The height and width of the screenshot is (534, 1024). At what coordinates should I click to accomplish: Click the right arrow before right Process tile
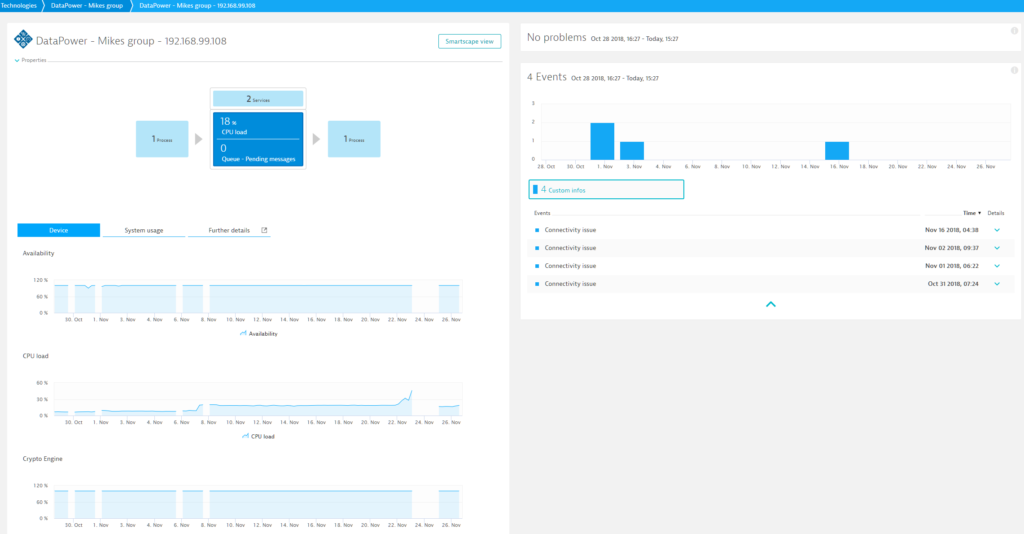(x=316, y=139)
